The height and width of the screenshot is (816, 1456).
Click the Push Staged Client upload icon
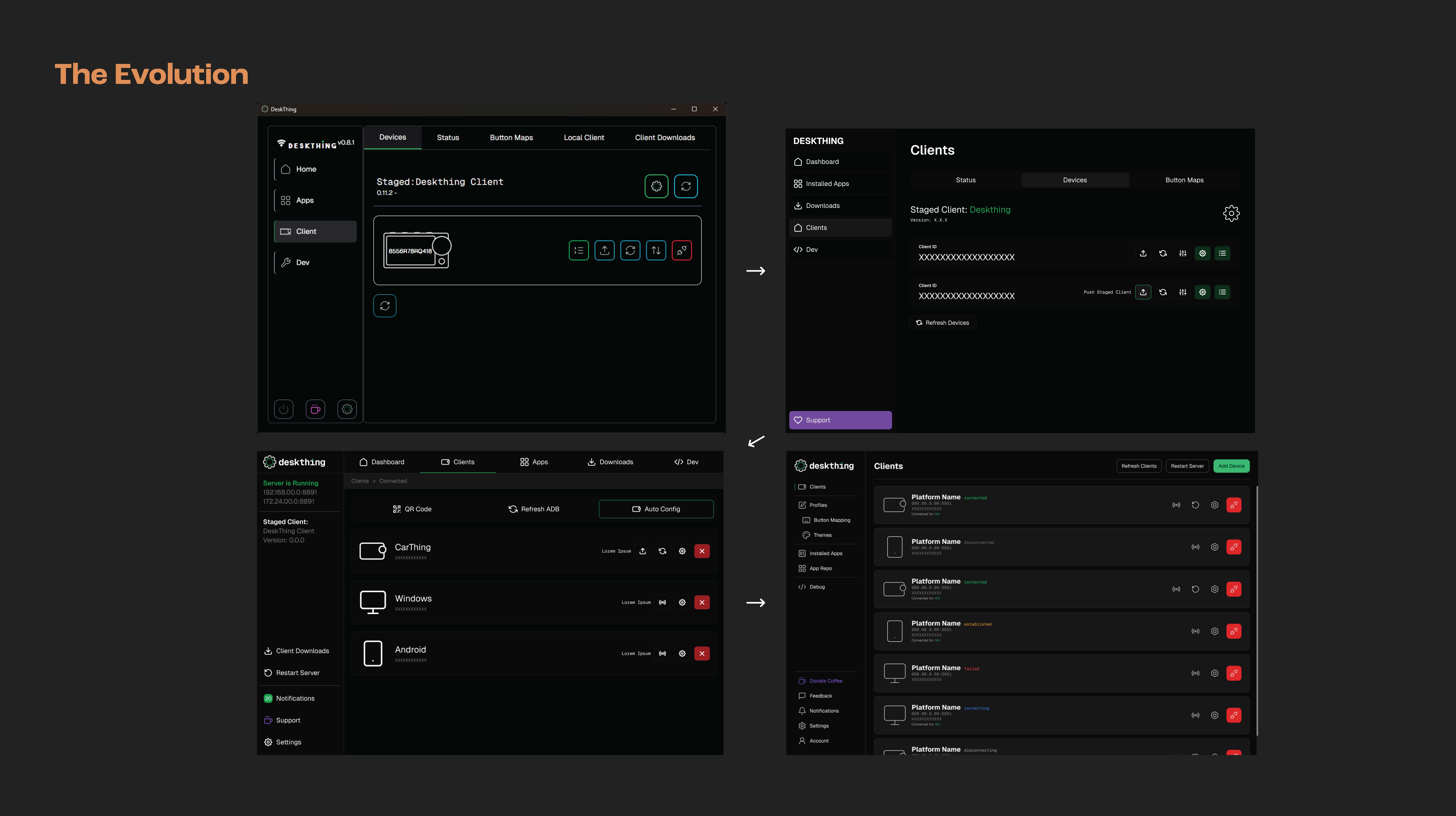1143,292
